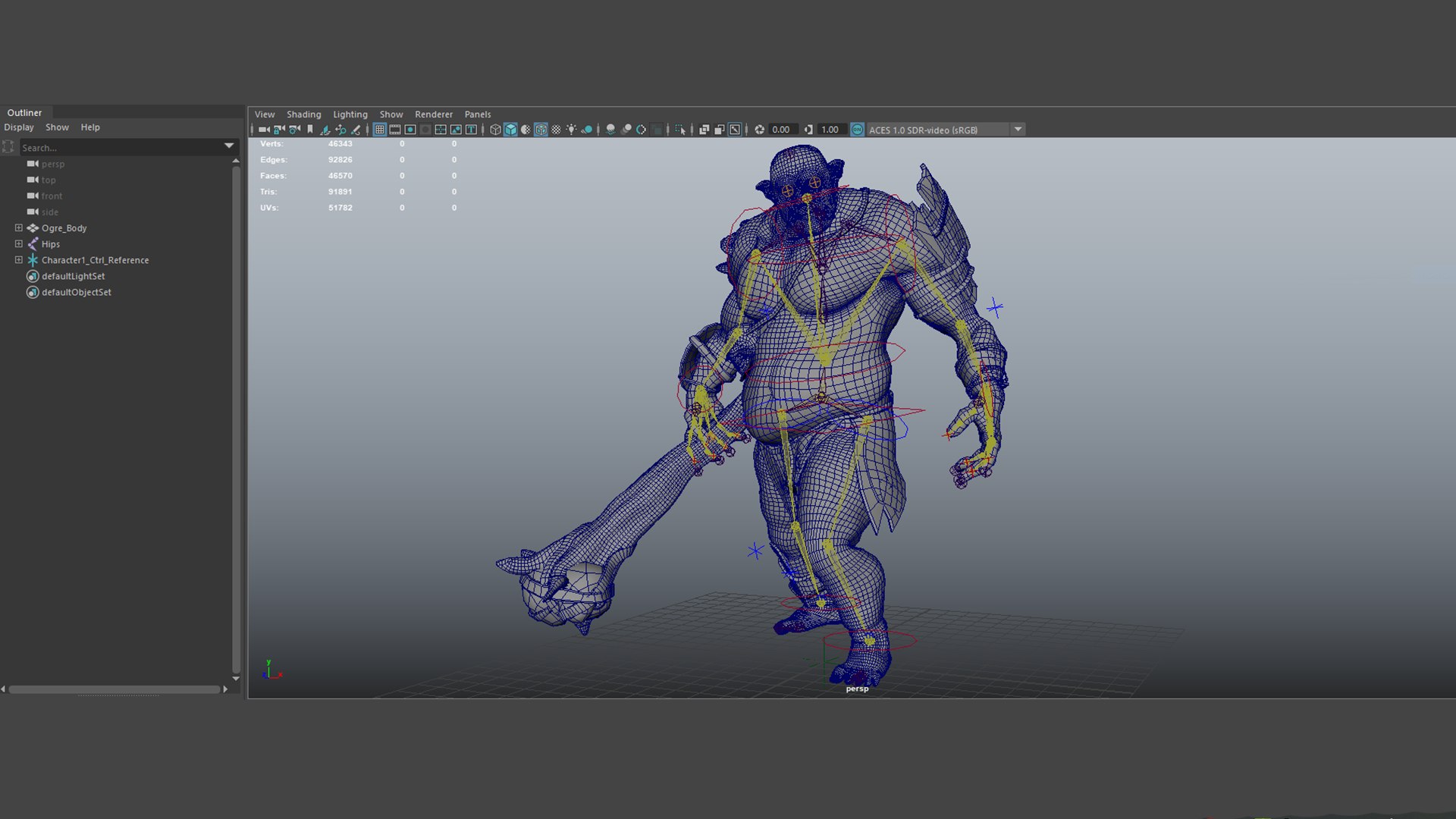Toggle the Field Chart icon
The width and height of the screenshot is (1456, 819).
tap(441, 130)
